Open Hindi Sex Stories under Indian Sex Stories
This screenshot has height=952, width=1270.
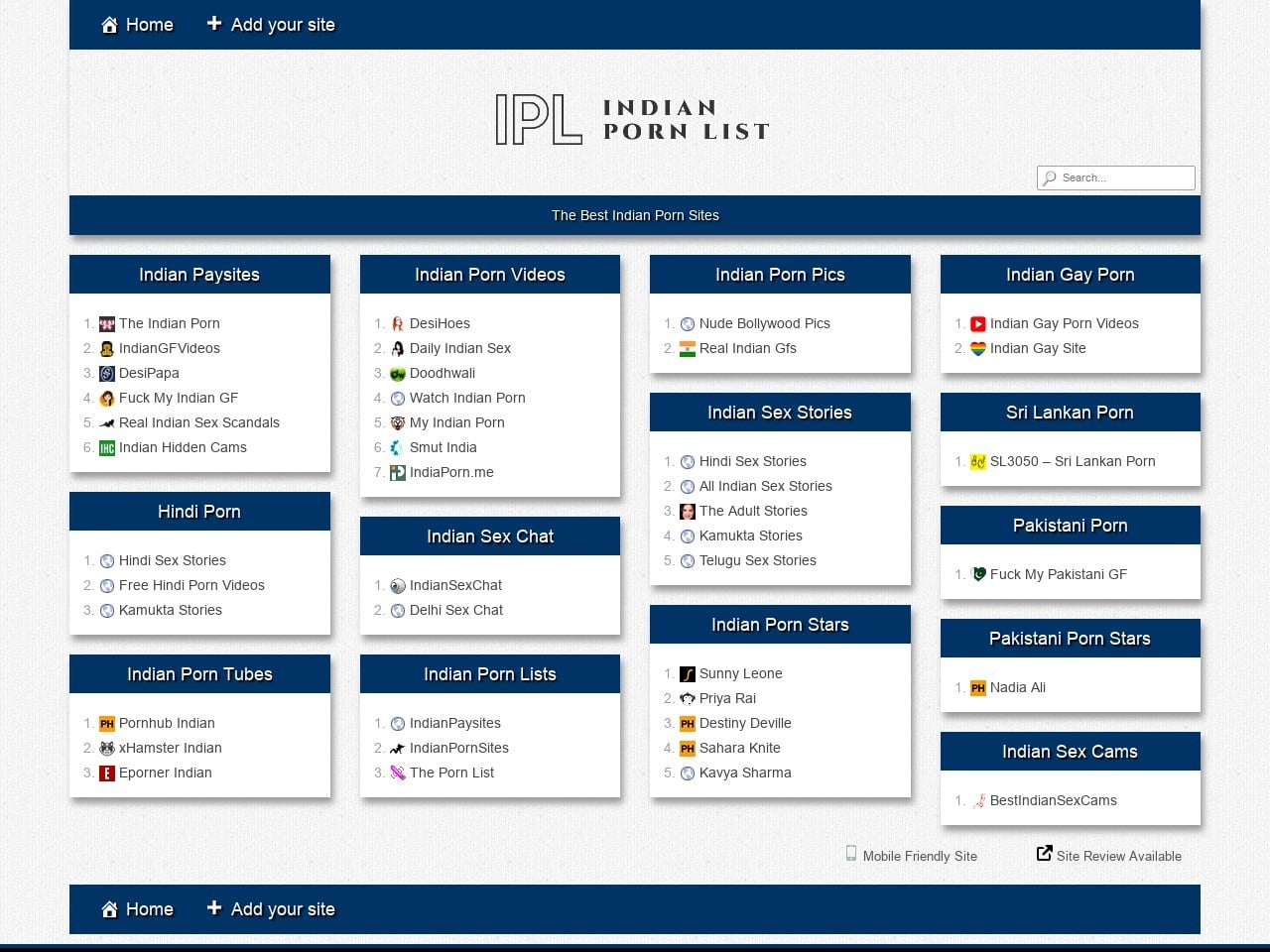(x=753, y=462)
